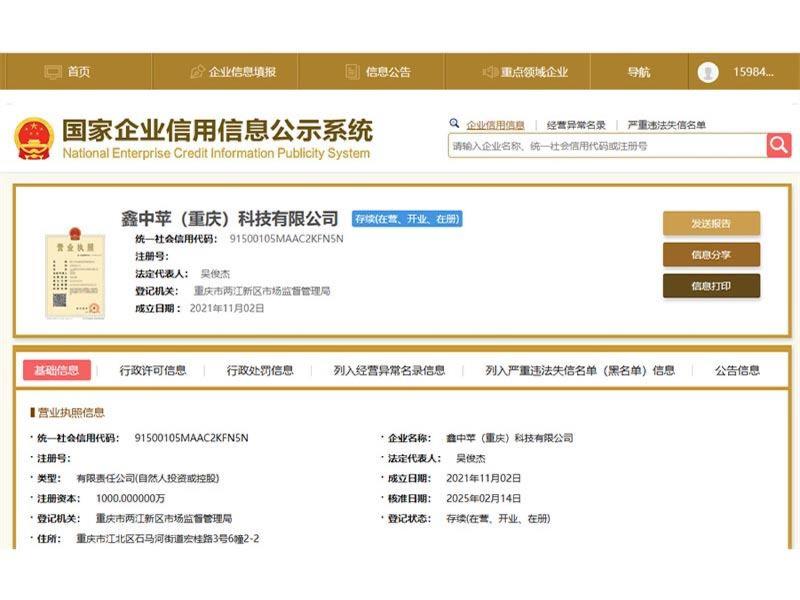Click the national emblem logo

[x=34, y=139]
